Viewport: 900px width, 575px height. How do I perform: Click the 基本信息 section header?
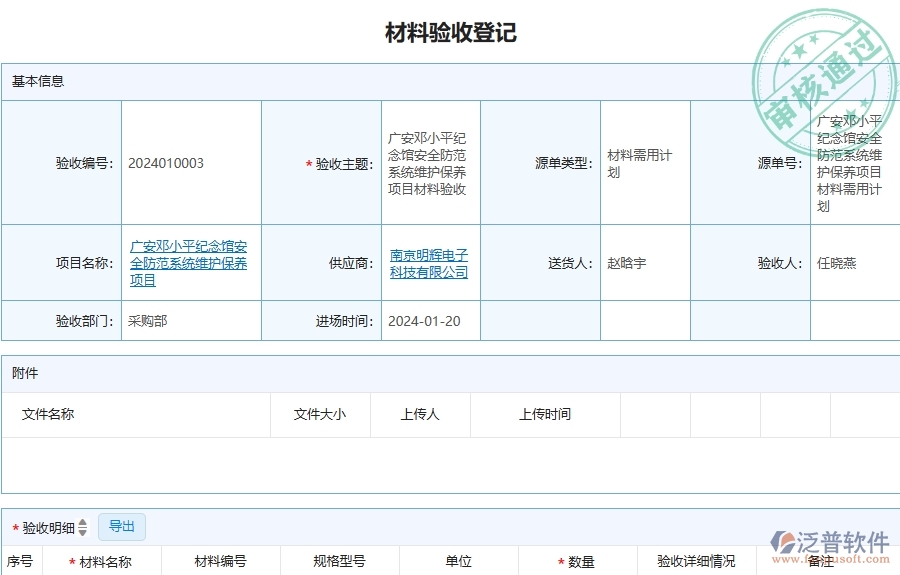[38, 81]
